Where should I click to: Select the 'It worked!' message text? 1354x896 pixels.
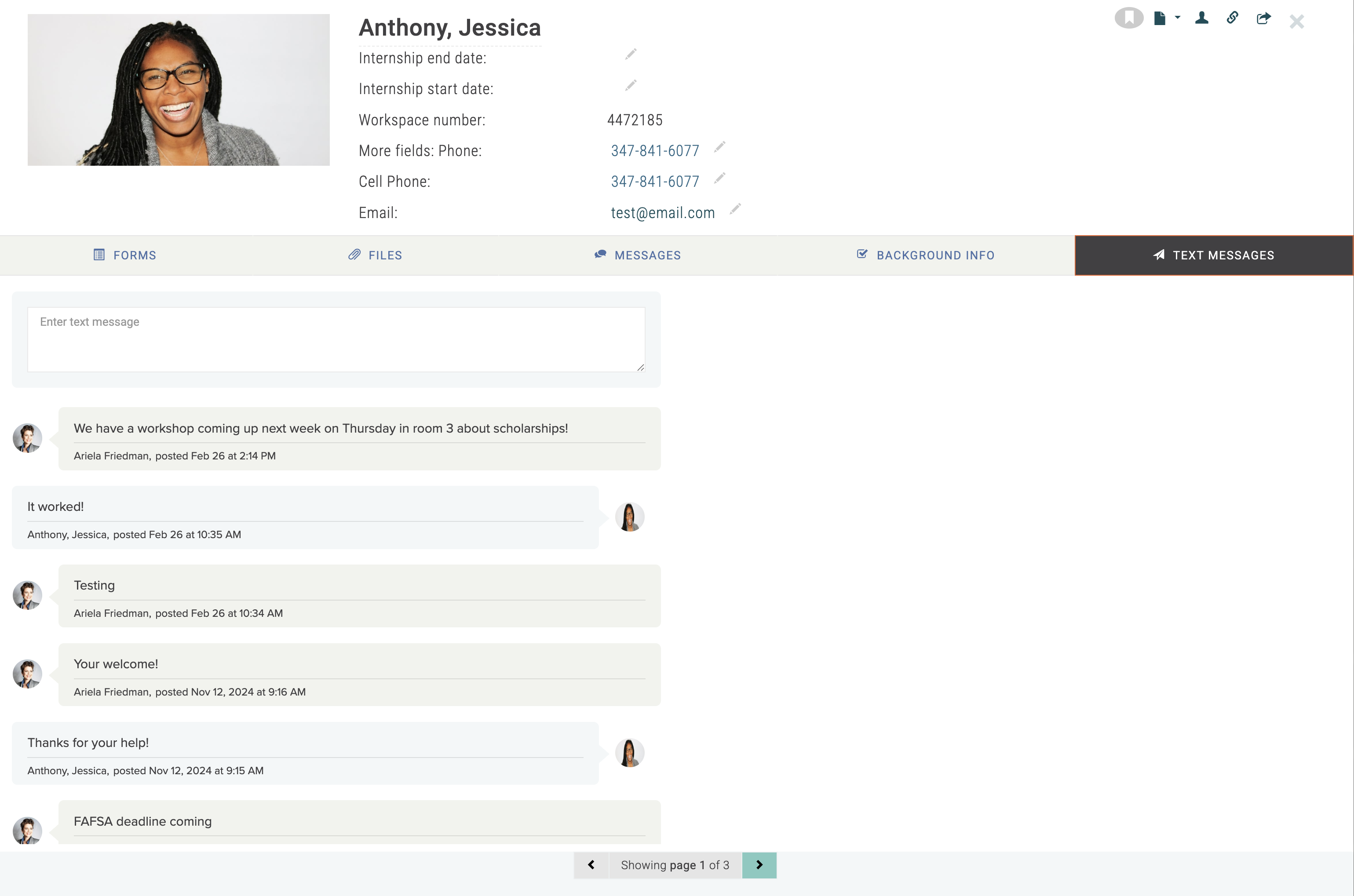point(55,507)
